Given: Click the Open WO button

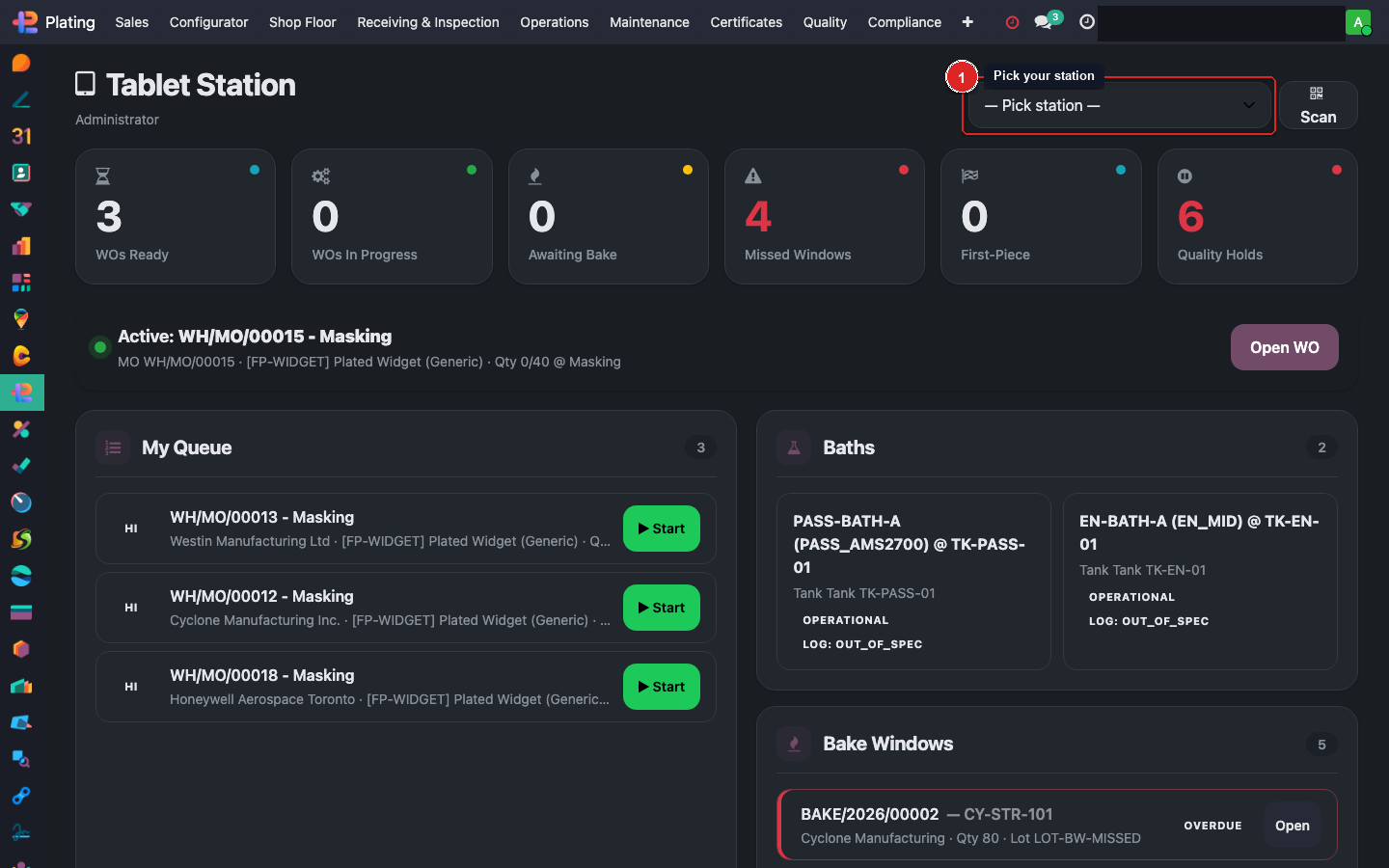Looking at the screenshot, I should click(1284, 347).
